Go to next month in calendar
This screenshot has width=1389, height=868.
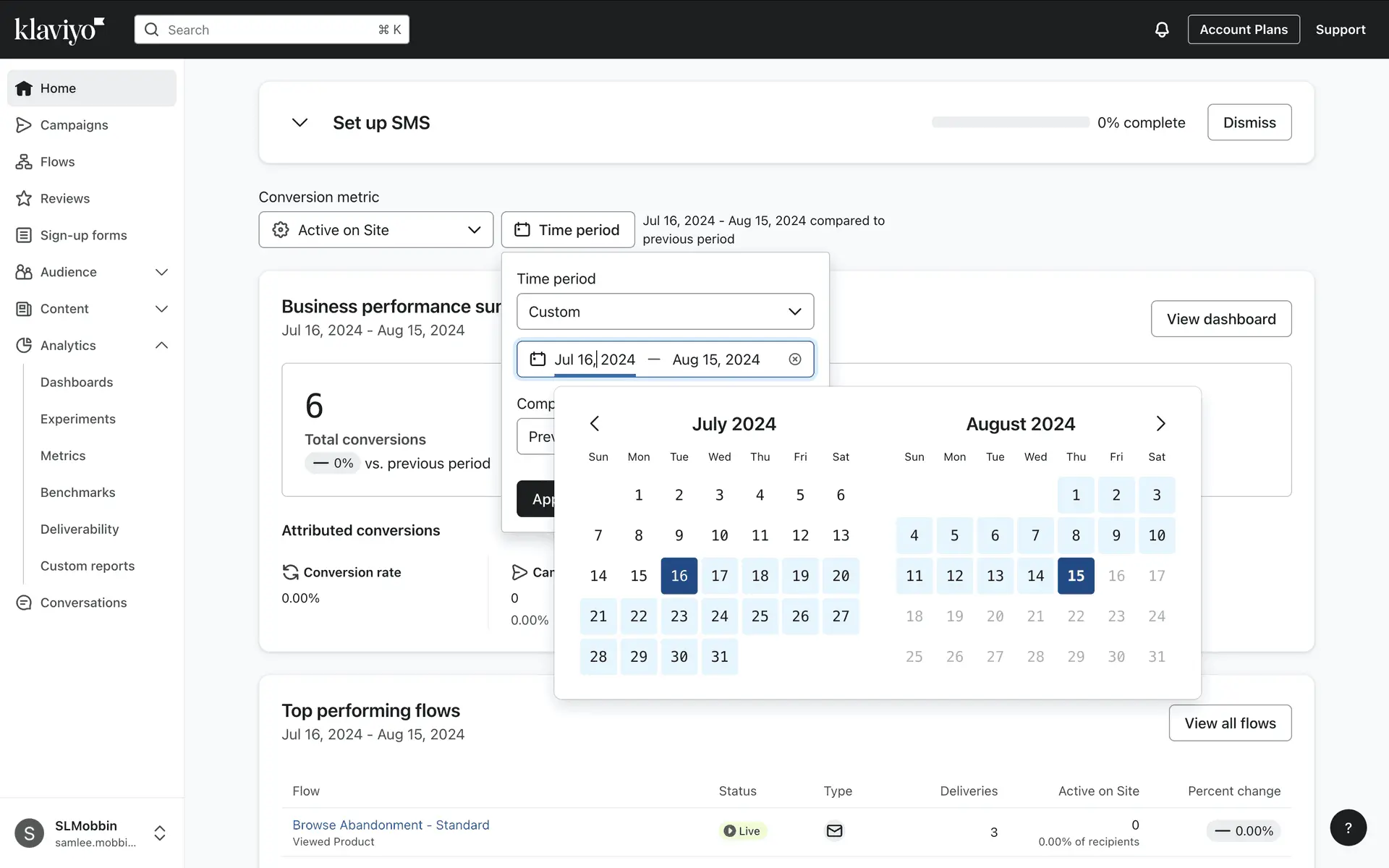click(1160, 424)
